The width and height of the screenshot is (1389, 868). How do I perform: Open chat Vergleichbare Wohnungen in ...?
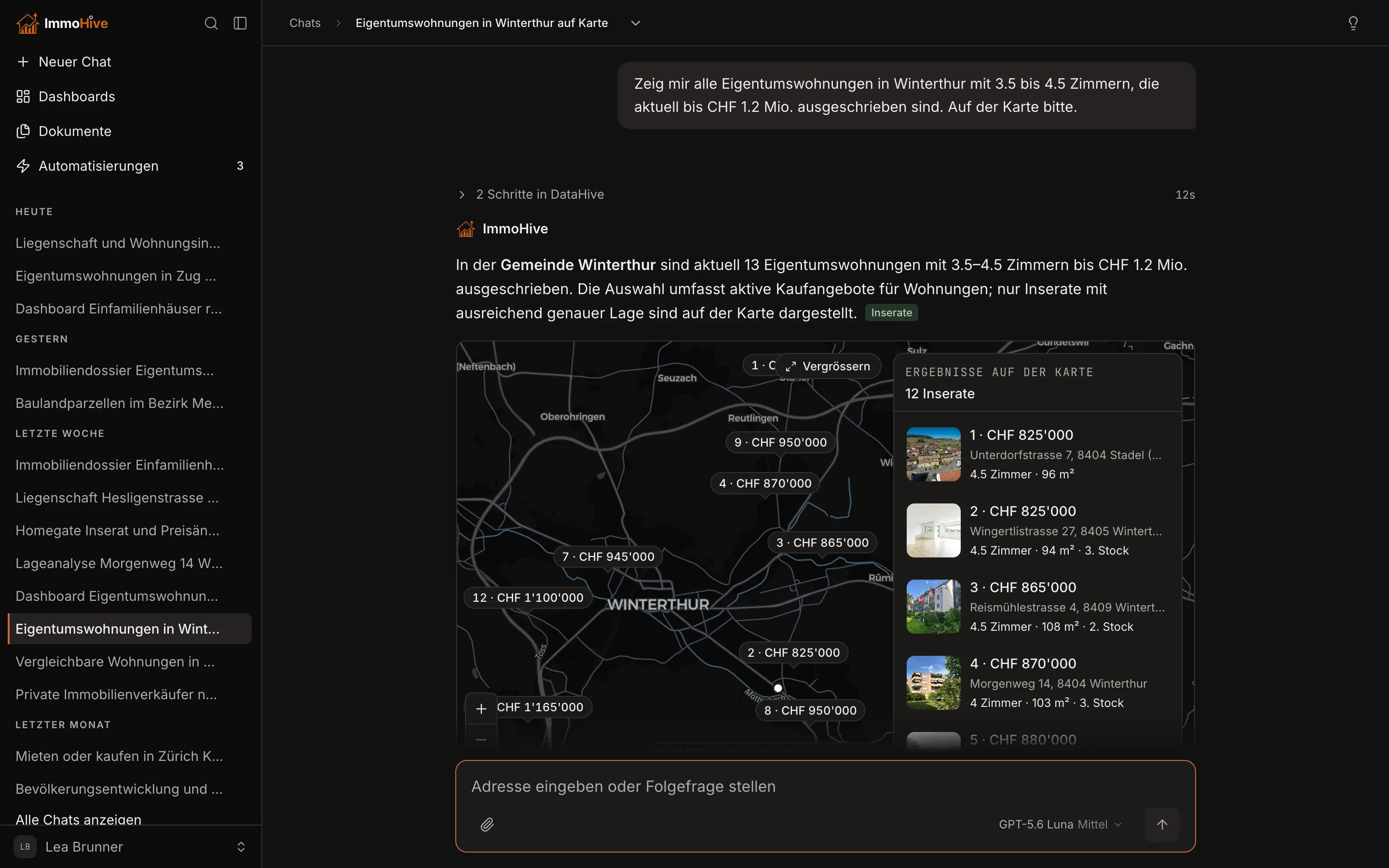(130, 661)
